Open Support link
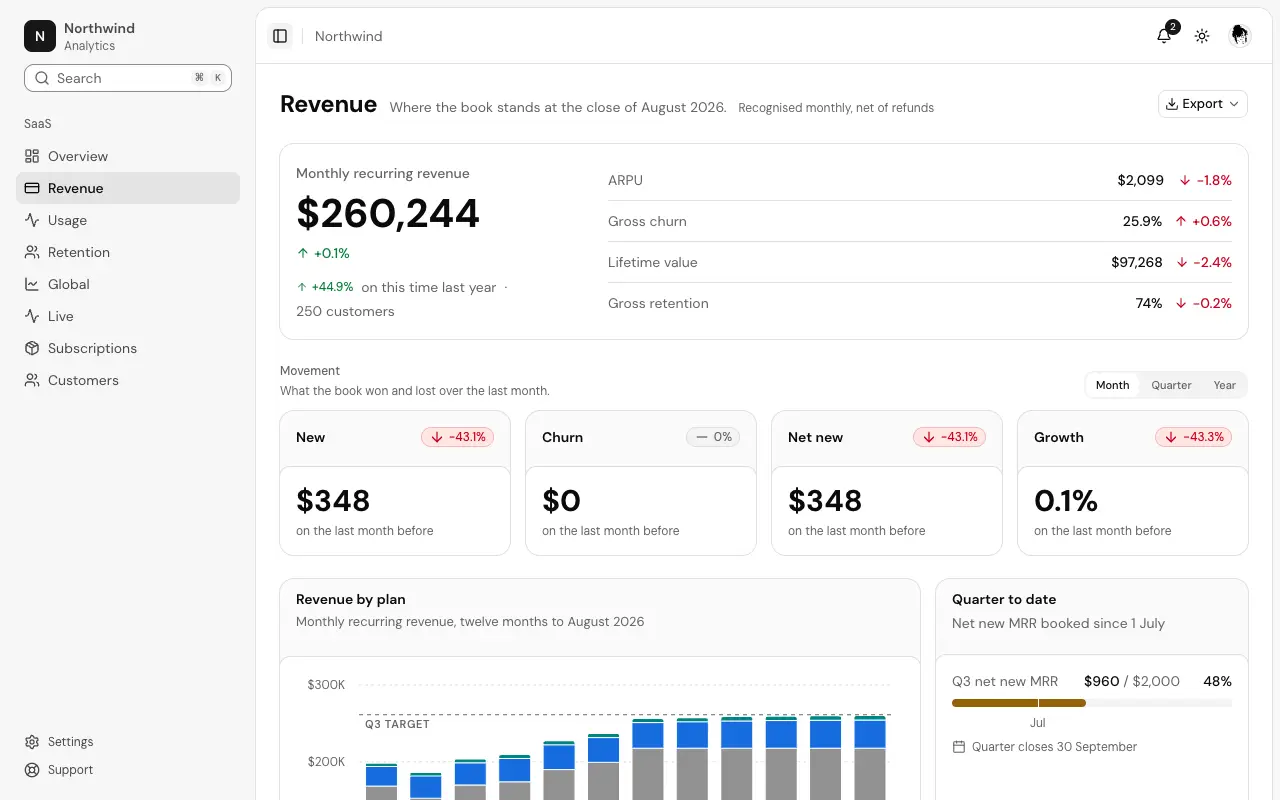Screen dimensions: 1280x800 [128, 770]
